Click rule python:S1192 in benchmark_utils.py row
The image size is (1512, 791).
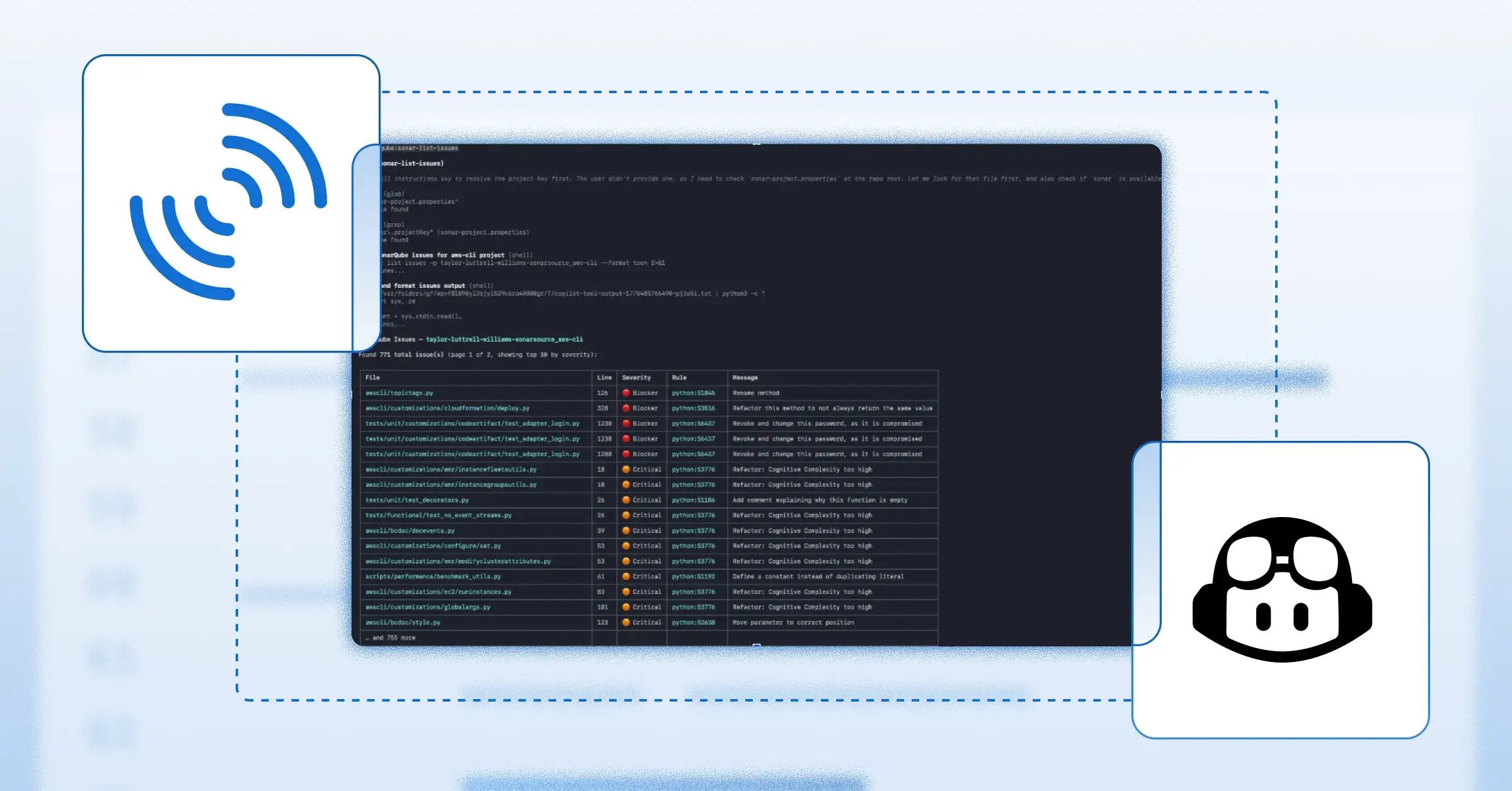694,576
